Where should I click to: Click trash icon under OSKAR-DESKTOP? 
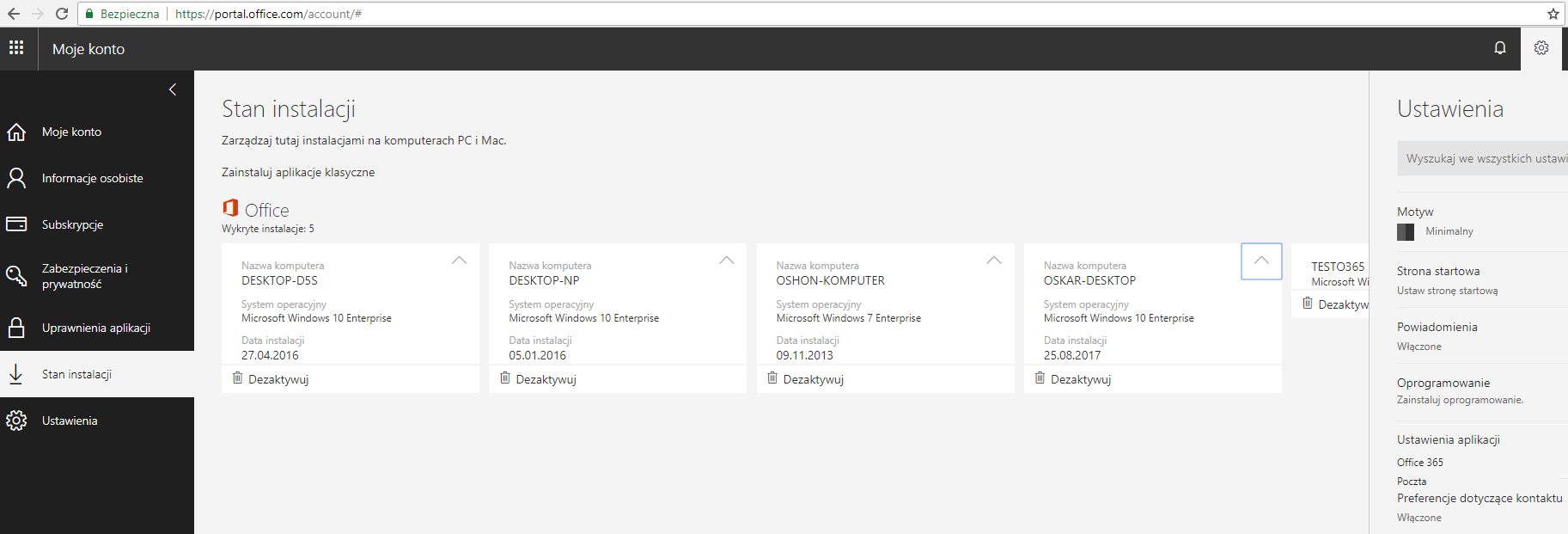(x=1040, y=377)
